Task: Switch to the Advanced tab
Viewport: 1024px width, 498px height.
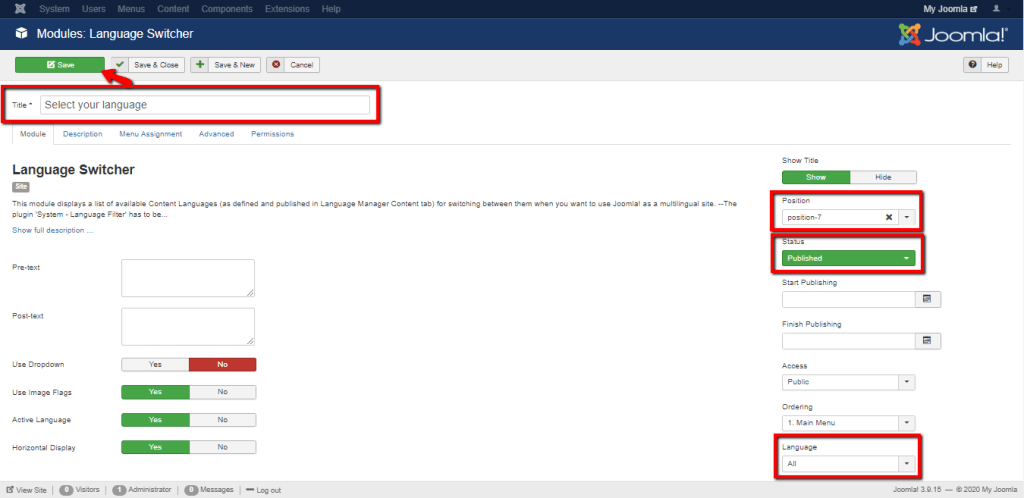Action: click(216, 134)
